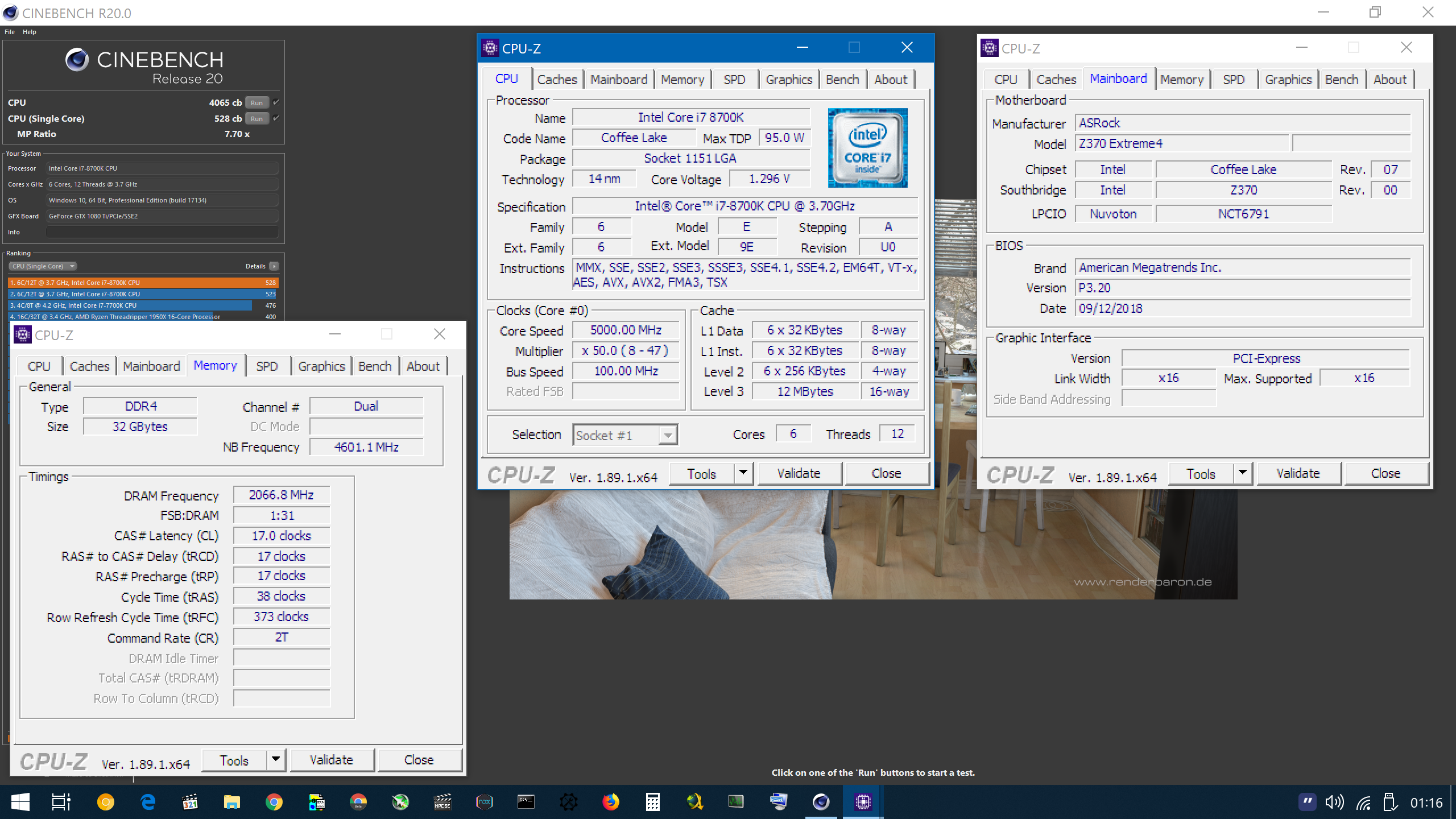Launch Nox app player from the taskbar

[485, 802]
